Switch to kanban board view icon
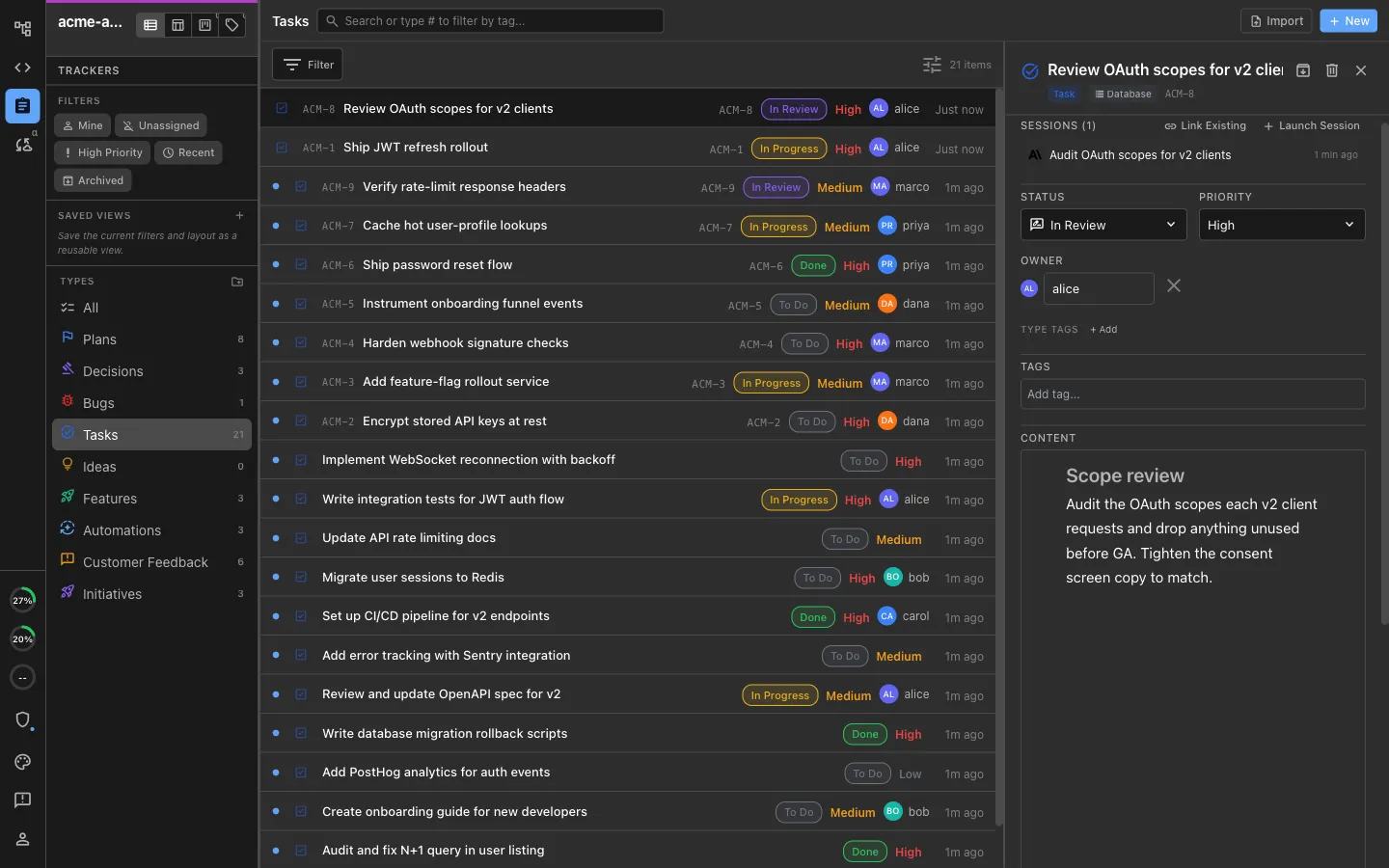The image size is (1389, 868). click(204, 25)
